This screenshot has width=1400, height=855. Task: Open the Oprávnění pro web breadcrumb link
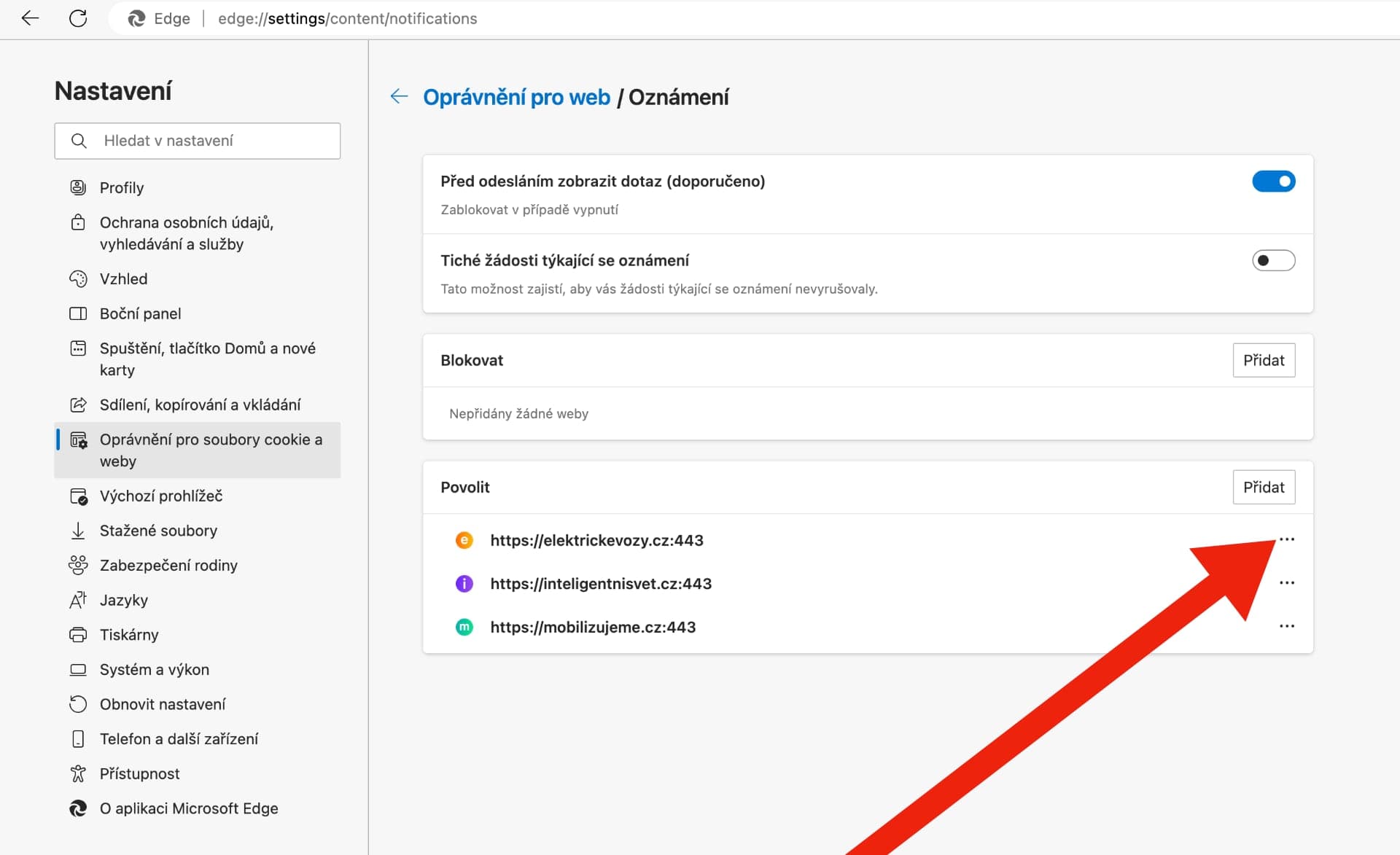click(x=517, y=96)
